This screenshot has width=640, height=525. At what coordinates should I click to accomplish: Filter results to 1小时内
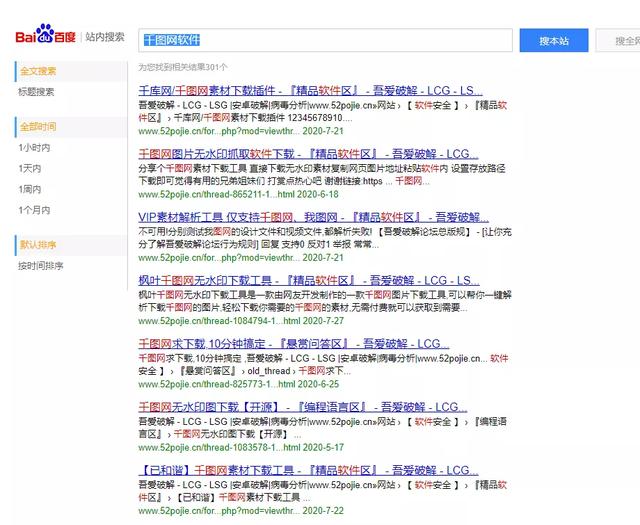34,148
